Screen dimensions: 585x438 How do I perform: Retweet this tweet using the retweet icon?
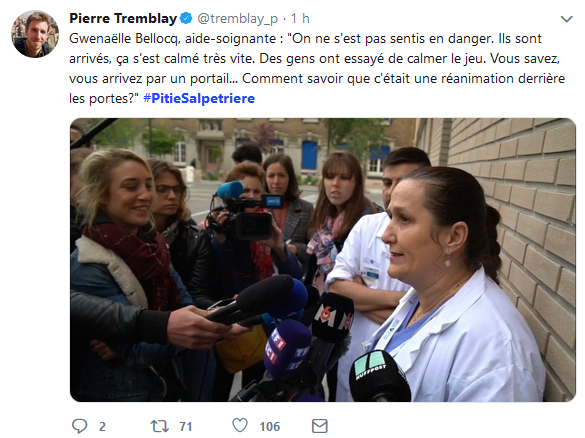point(160,426)
